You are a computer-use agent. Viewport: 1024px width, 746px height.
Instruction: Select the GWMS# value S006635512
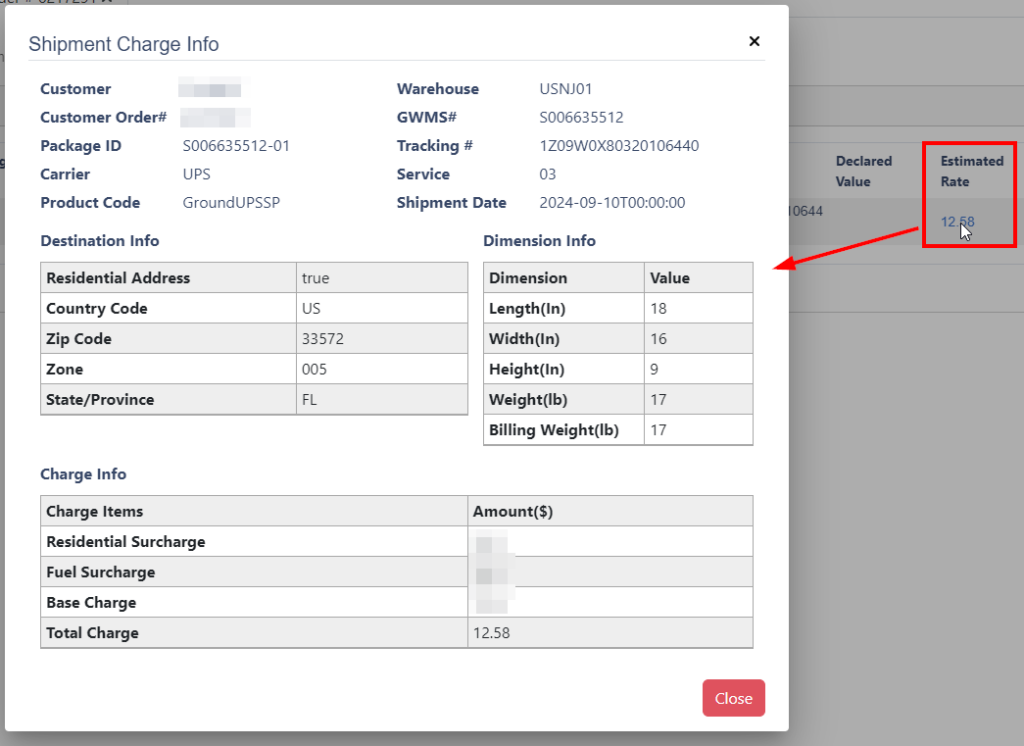tap(581, 118)
